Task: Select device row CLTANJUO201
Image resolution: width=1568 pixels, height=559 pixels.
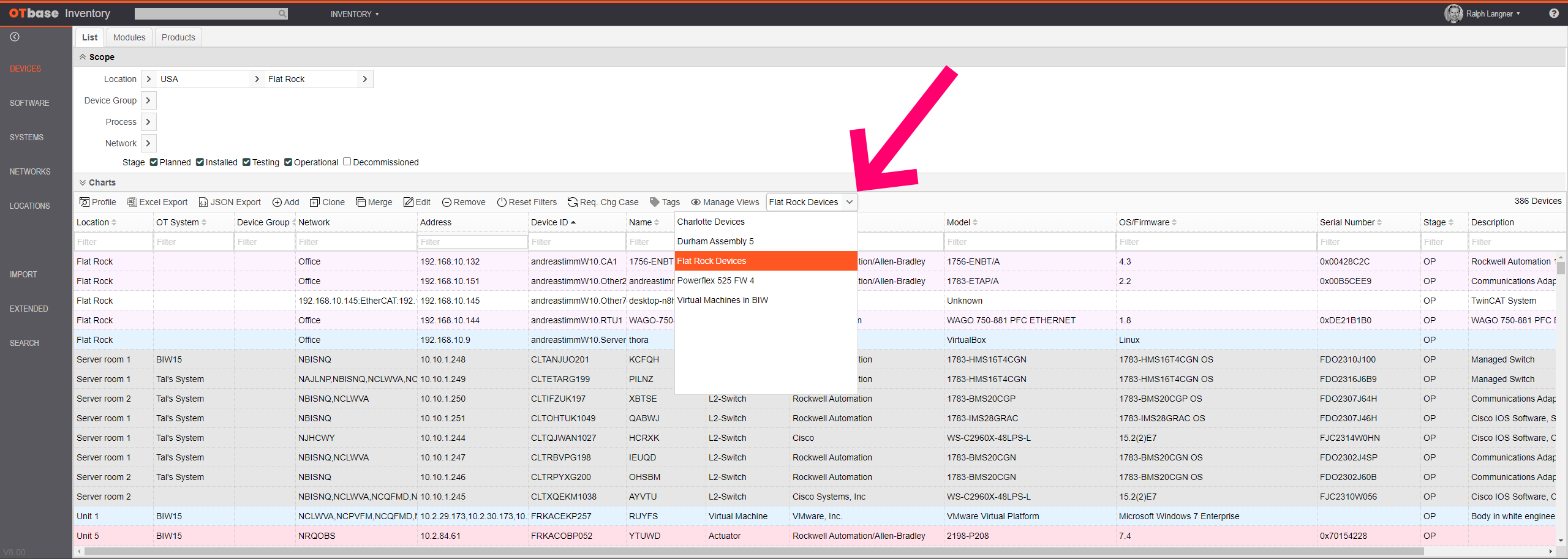Action: (x=815, y=359)
